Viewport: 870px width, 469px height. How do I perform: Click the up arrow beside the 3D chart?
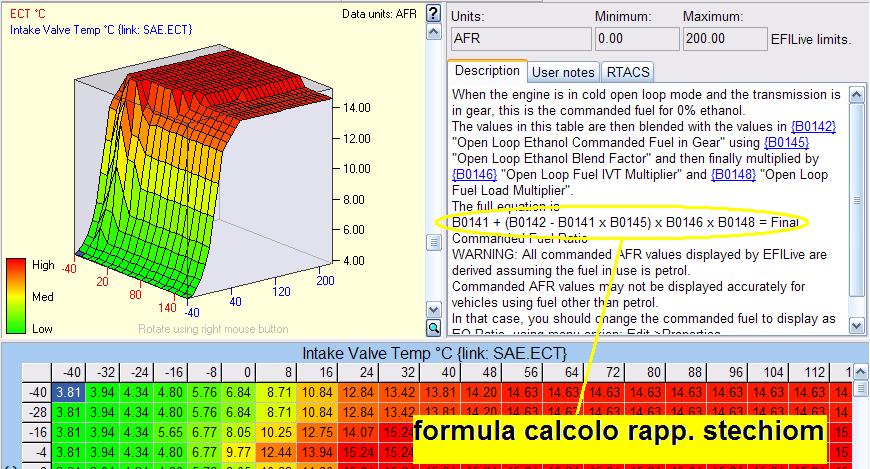(434, 32)
